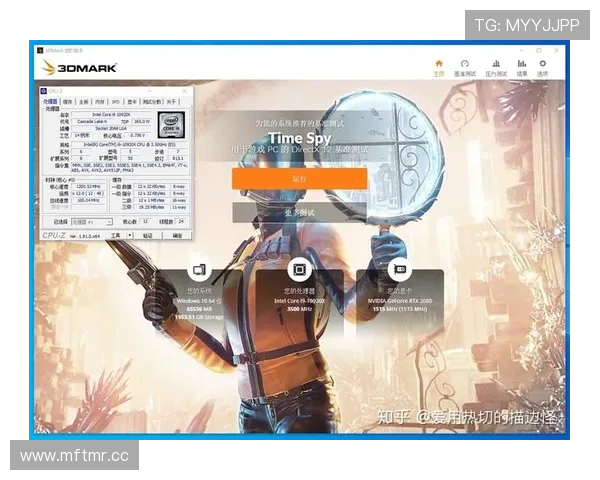600x480 pixels.
Task: Click the CPU-Z OK button
Action: pyautogui.click(x=176, y=235)
